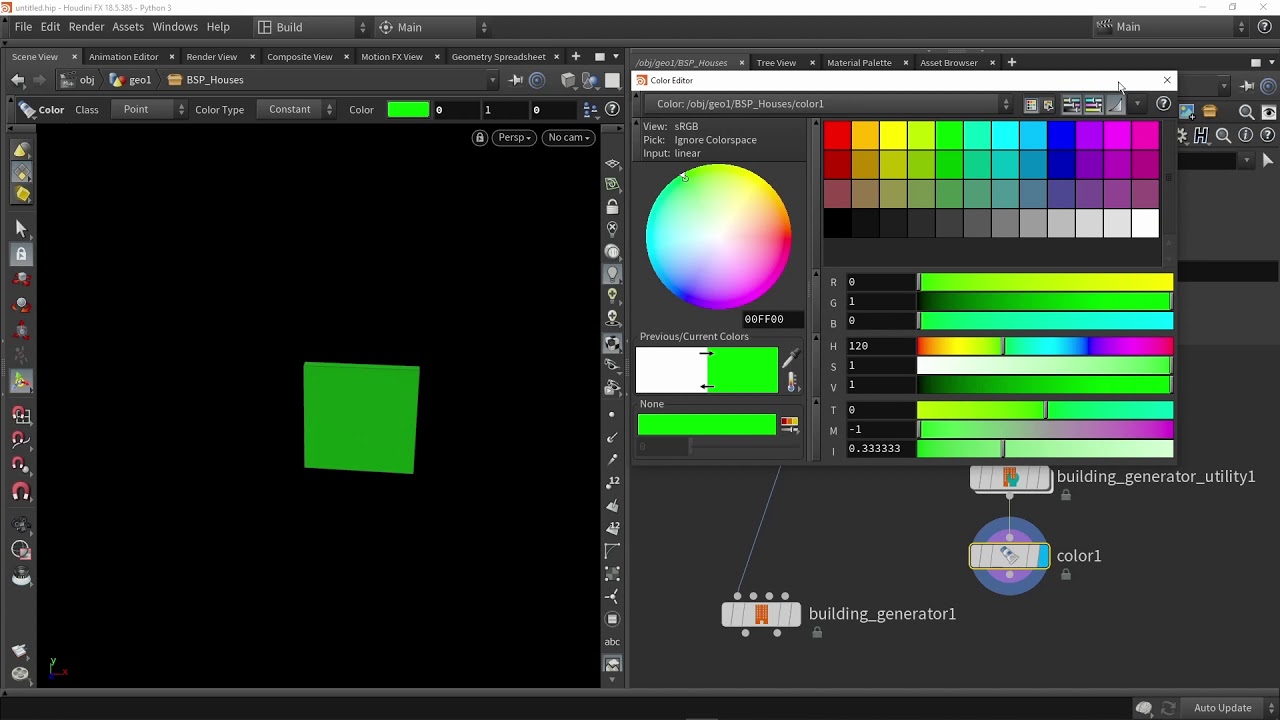Open the parameter help question mark

point(1269,135)
